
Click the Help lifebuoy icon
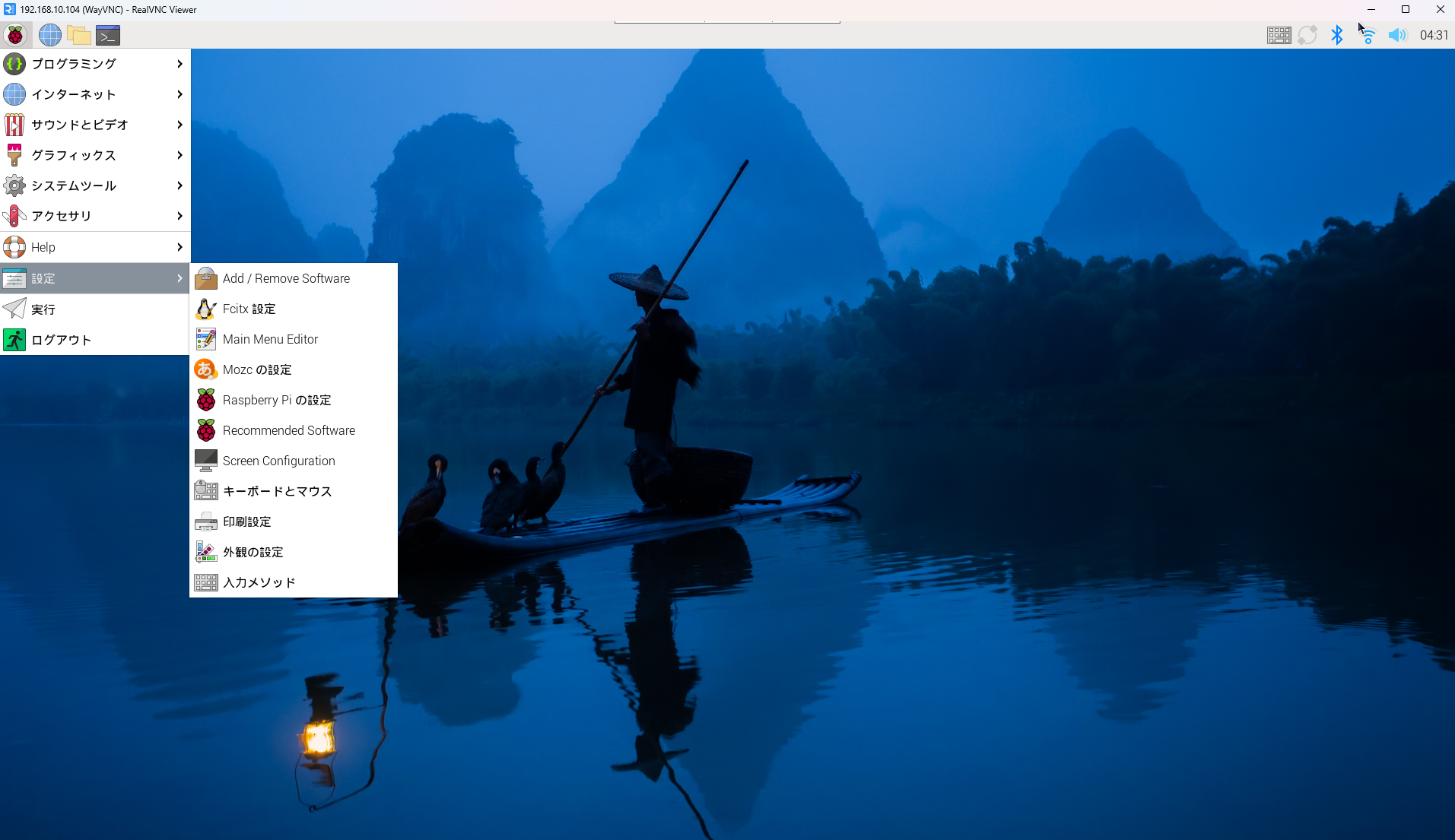click(x=14, y=247)
